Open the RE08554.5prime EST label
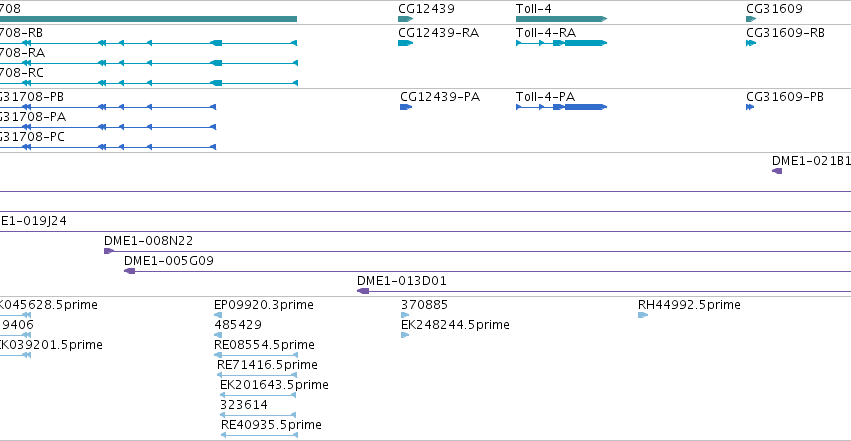This screenshot has width=851, height=441. (264, 345)
